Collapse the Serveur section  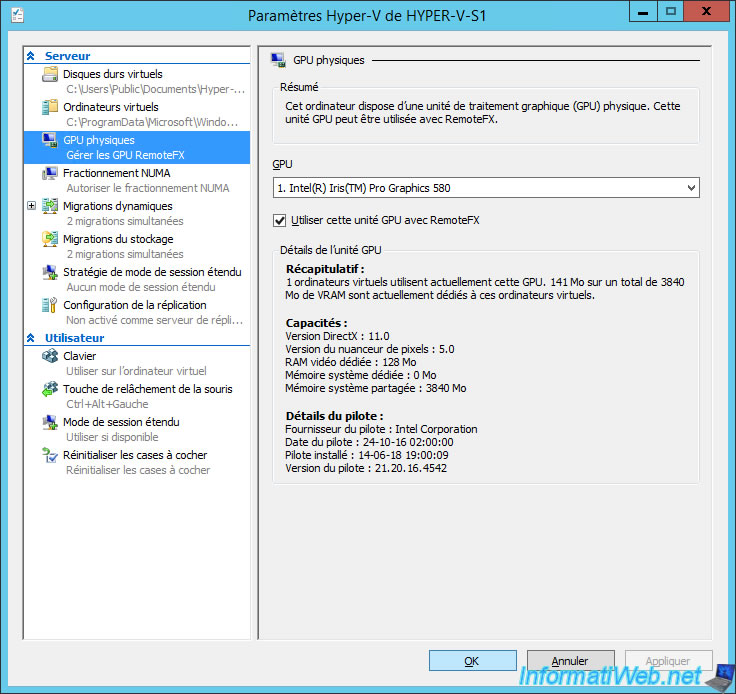(x=31, y=56)
